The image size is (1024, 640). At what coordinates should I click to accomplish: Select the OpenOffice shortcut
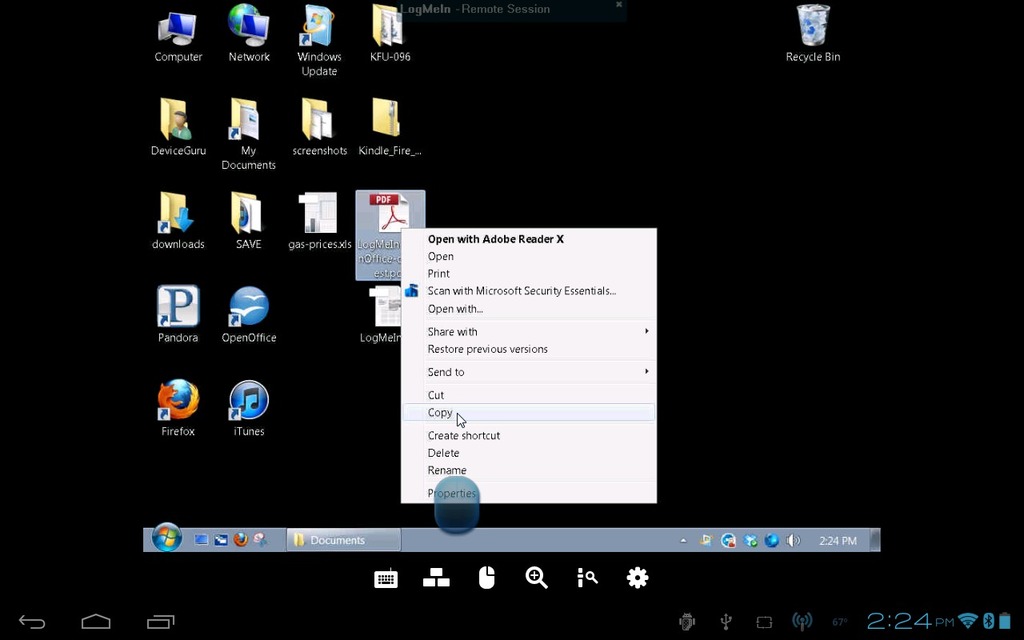(249, 314)
